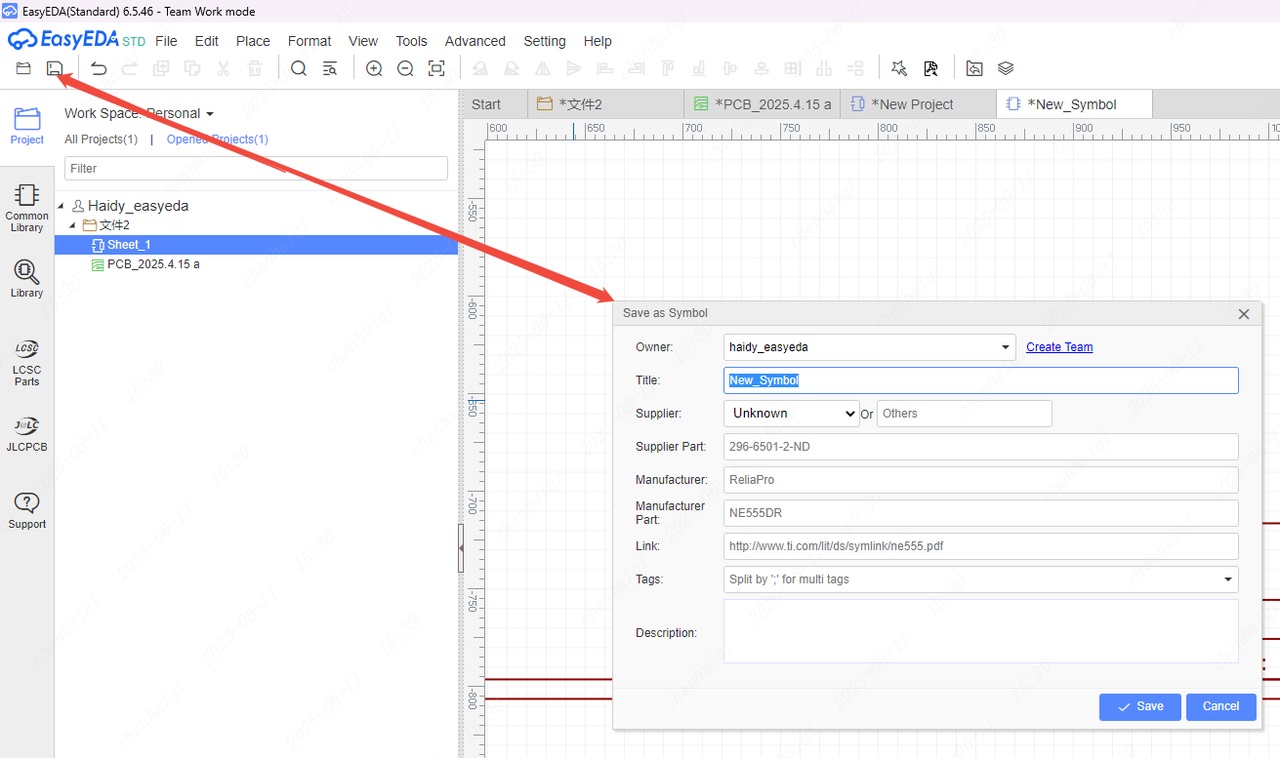Image resolution: width=1280 pixels, height=758 pixels.
Task: Click the Save button in the dialog
Action: click(x=1139, y=707)
